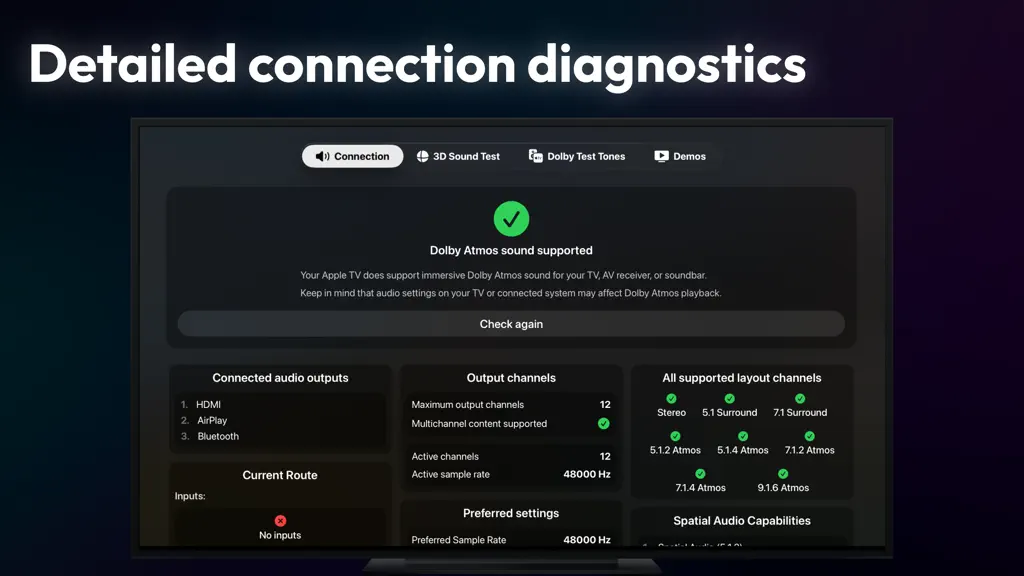Screen dimensions: 1024x576
Task: Click the speaker icon in Connection tab
Action: pyautogui.click(x=323, y=156)
